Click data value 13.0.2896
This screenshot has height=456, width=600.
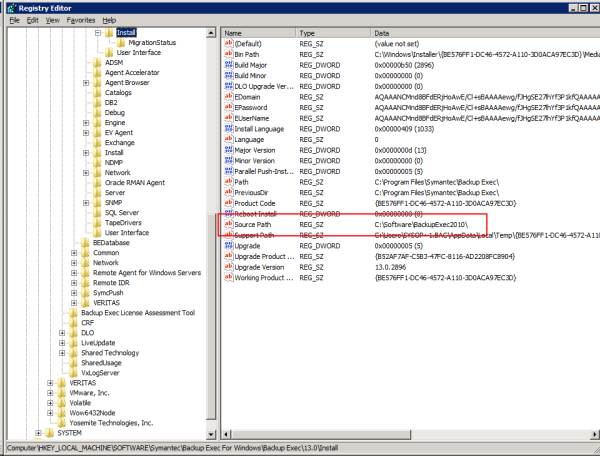pos(391,267)
